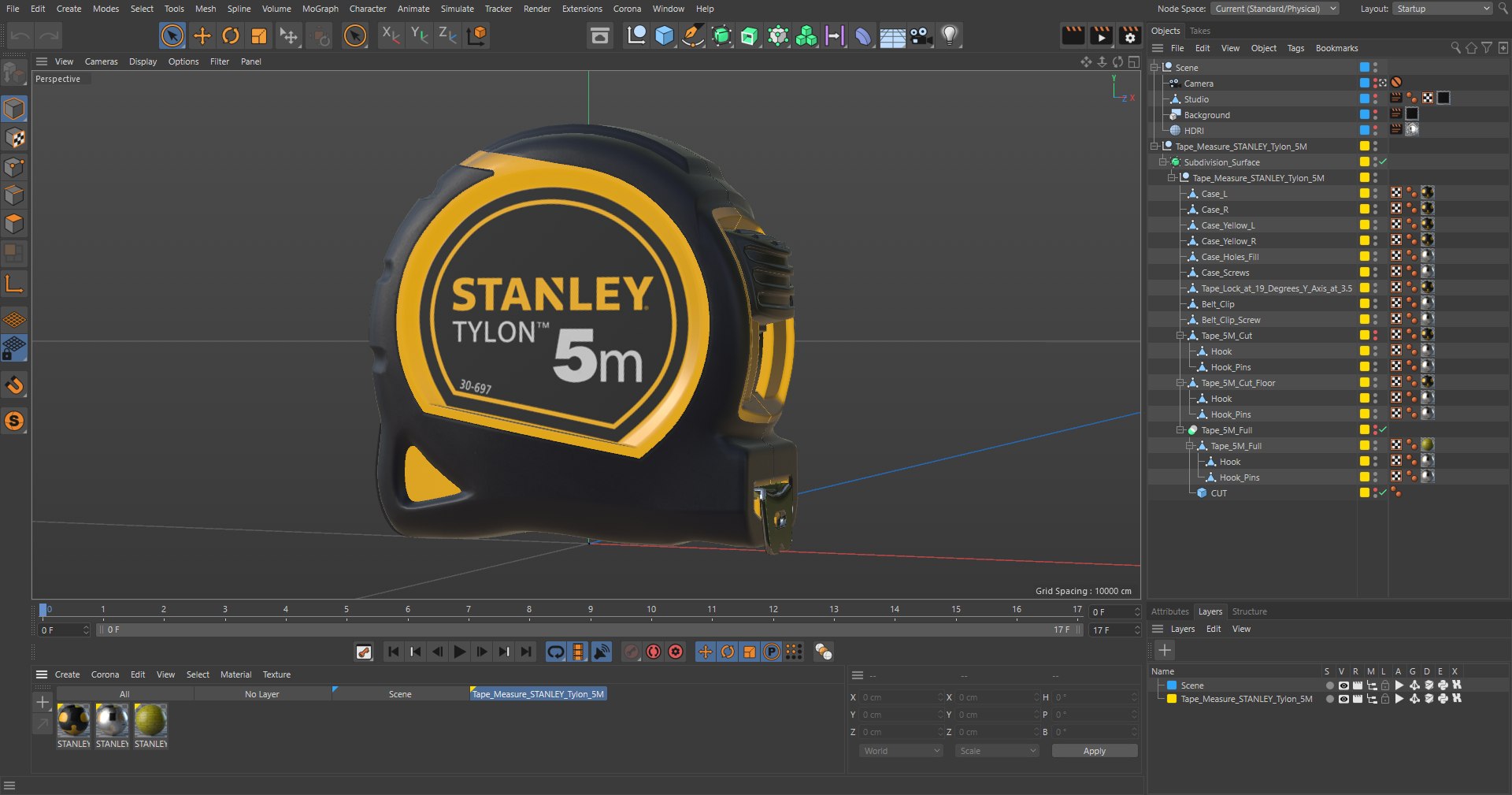Open the Spline pen tool
The image size is (1512, 795).
coord(692,35)
